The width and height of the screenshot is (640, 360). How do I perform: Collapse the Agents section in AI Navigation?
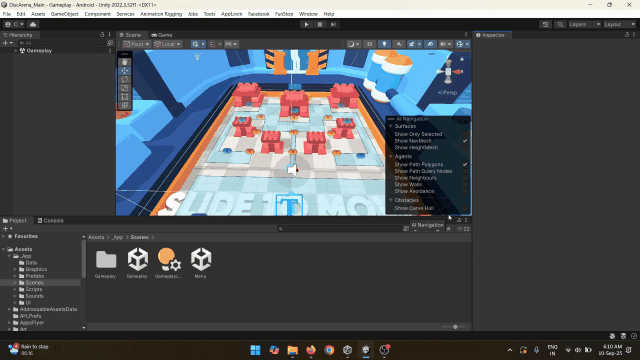click(391, 156)
